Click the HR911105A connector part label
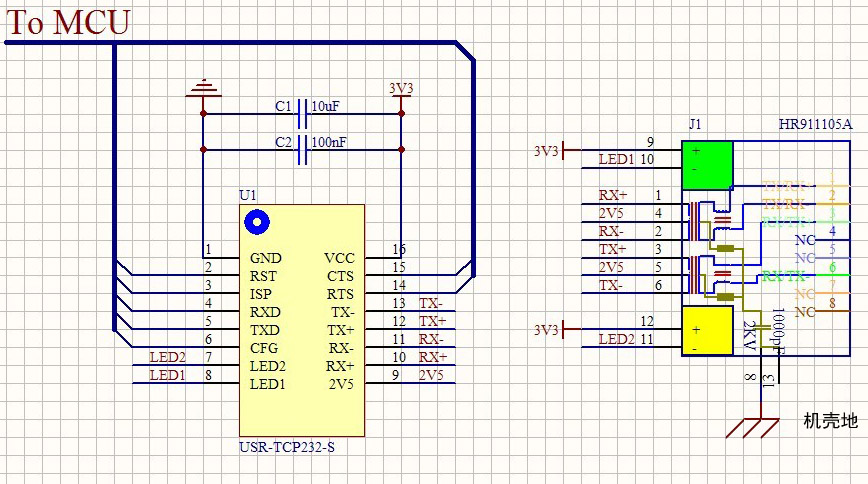The width and height of the screenshot is (868, 484). [x=815, y=125]
